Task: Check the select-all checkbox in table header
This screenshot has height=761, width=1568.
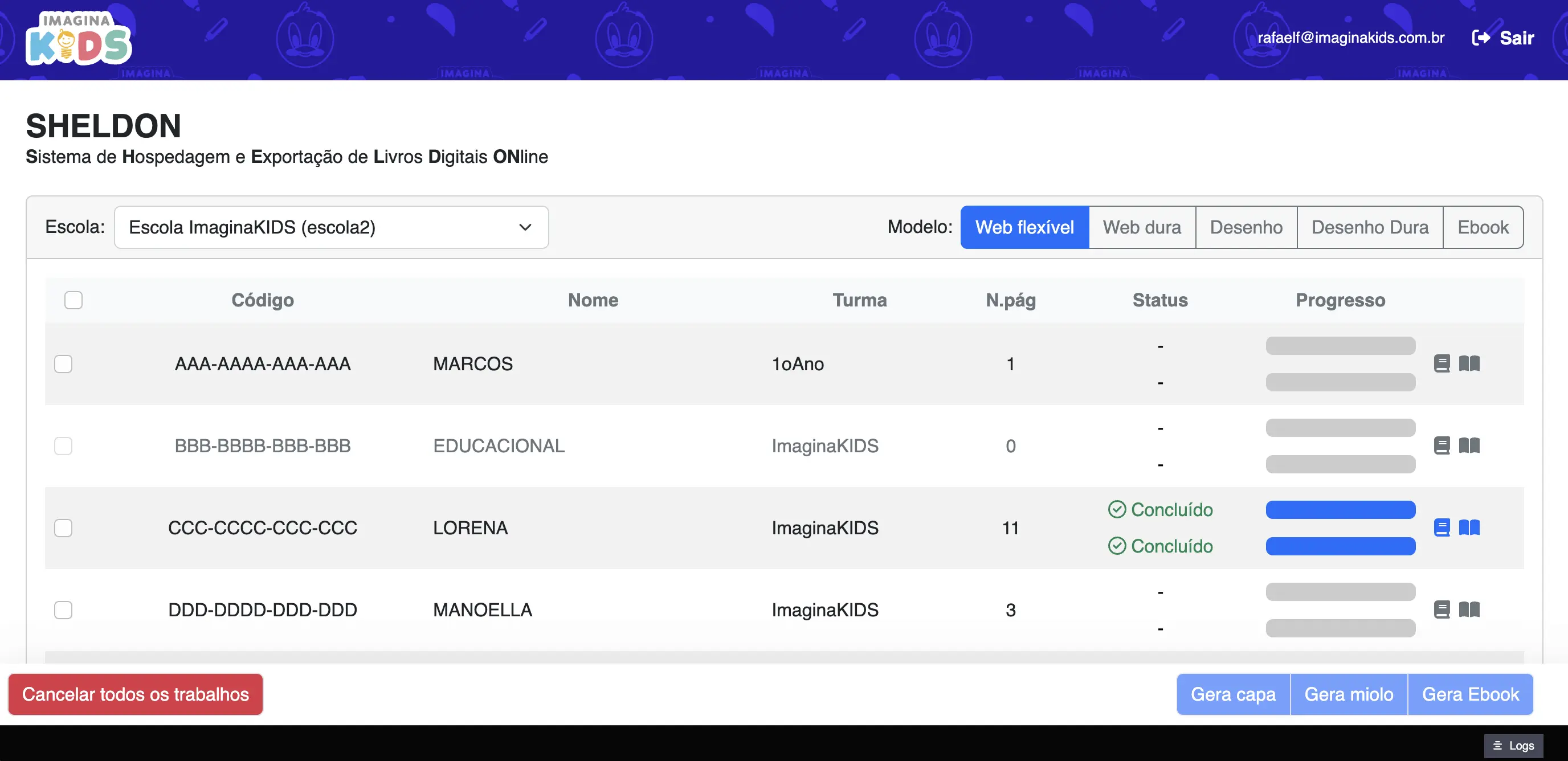Action: 73,300
